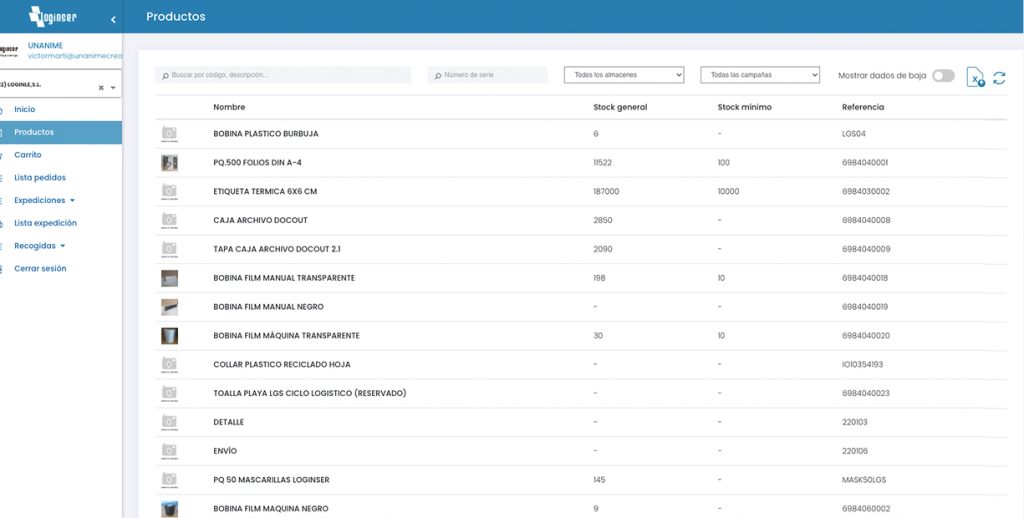Click the Excel export icon
1024x518 pixels.
(x=975, y=78)
